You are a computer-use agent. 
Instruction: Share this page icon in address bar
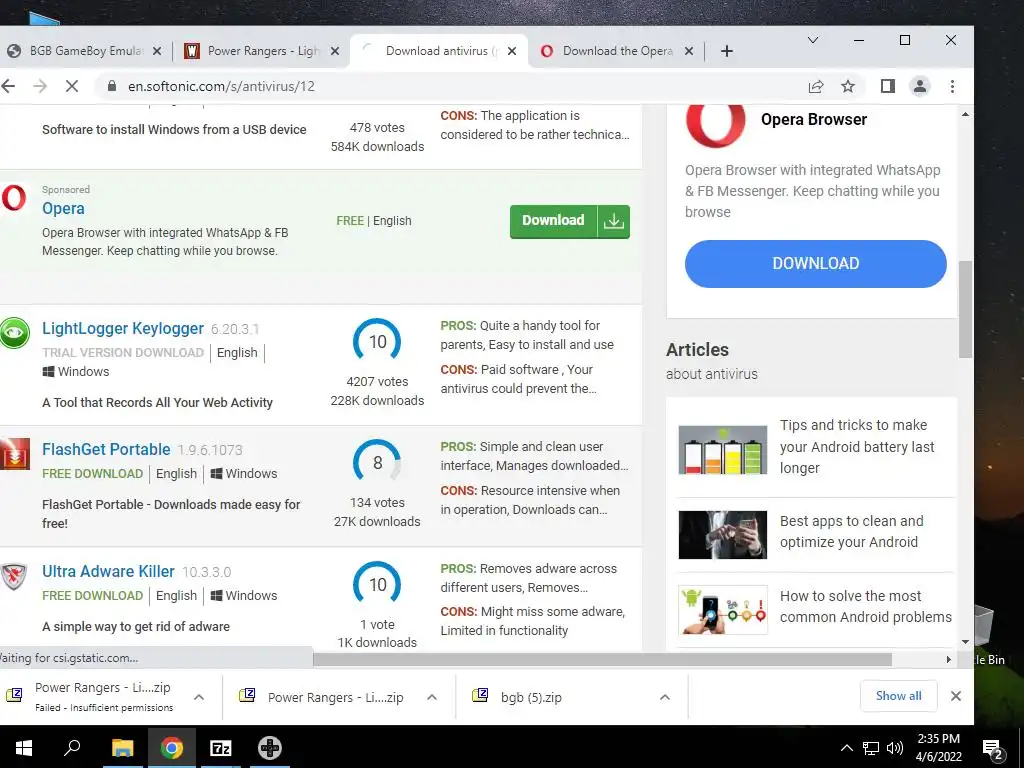(816, 86)
